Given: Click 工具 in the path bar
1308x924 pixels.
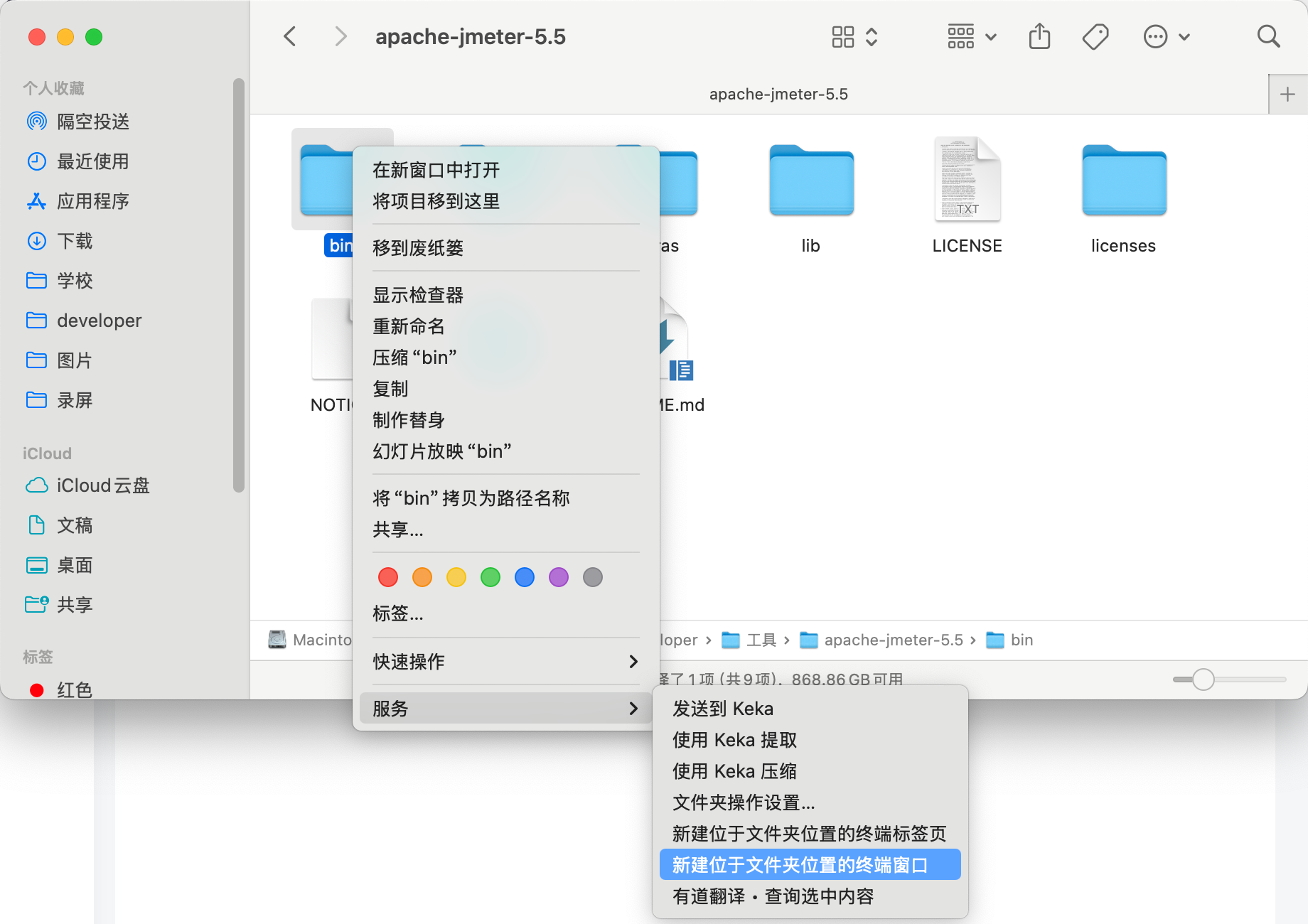Looking at the screenshot, I should 749,640.
